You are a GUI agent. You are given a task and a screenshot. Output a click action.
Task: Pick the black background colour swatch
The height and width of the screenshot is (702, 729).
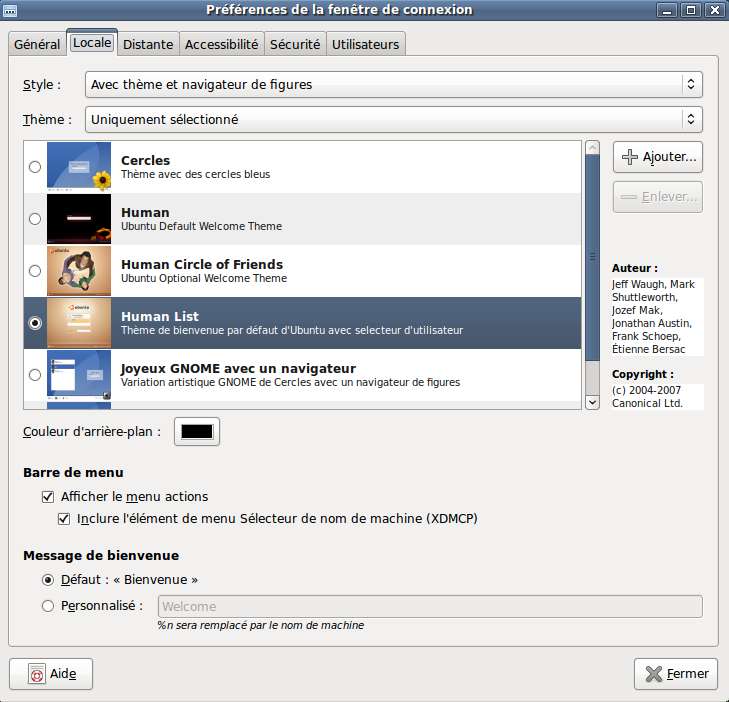(x=197, y=431)
